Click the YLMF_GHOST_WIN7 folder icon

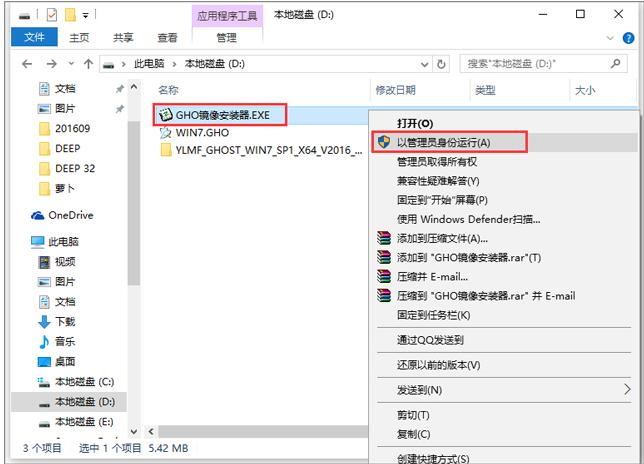pos(165,150)
